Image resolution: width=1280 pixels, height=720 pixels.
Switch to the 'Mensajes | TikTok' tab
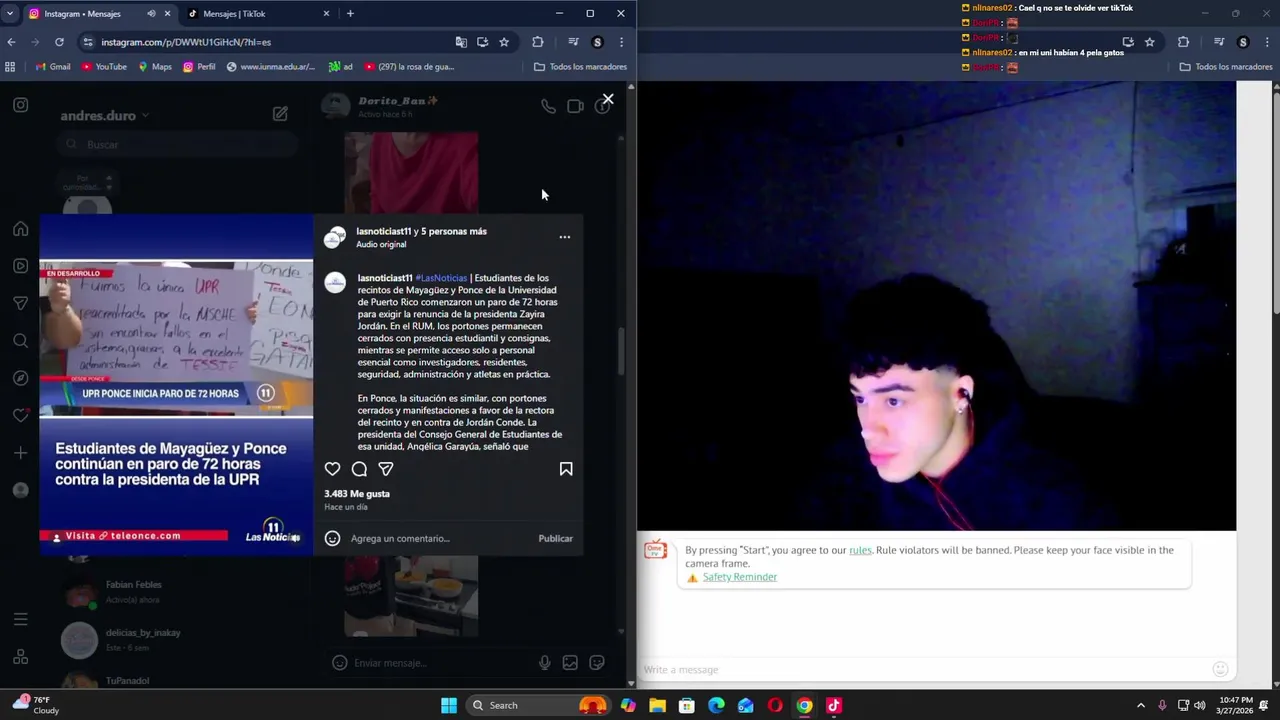point(257,14)
